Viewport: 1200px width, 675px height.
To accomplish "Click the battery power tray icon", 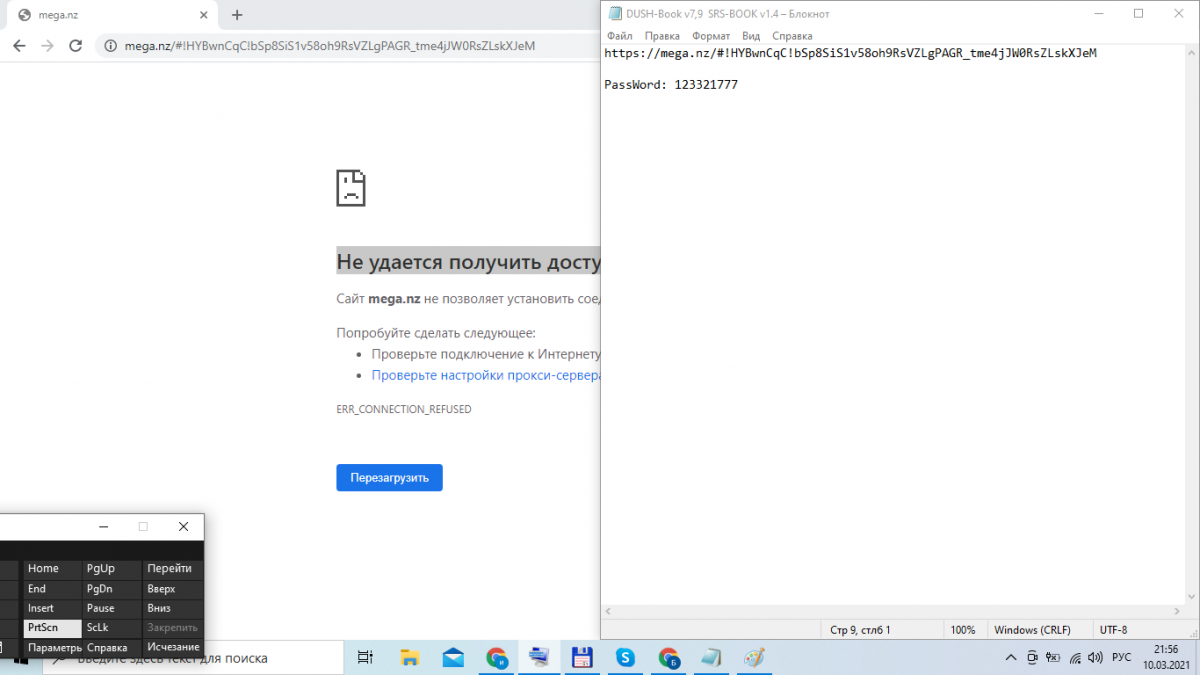I will pos(1053,657).
